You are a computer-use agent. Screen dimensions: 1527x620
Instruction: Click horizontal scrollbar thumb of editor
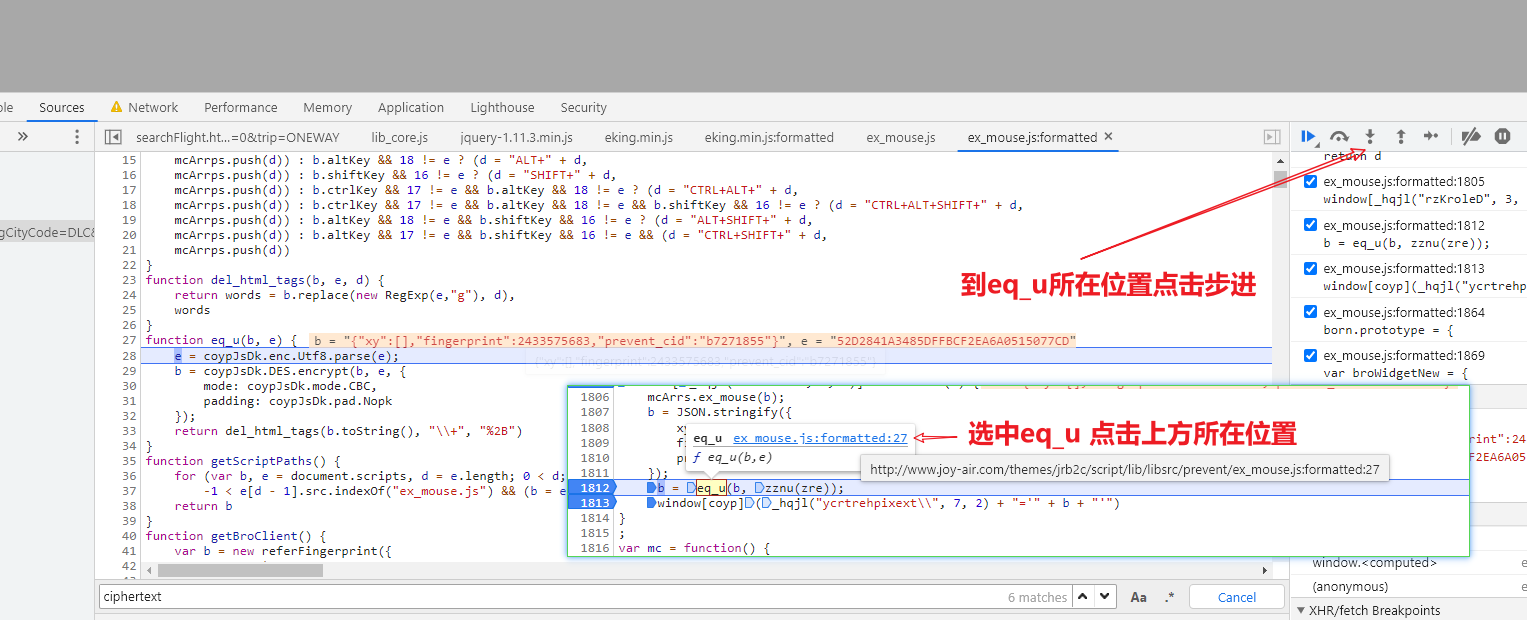(x=240, y=571)
